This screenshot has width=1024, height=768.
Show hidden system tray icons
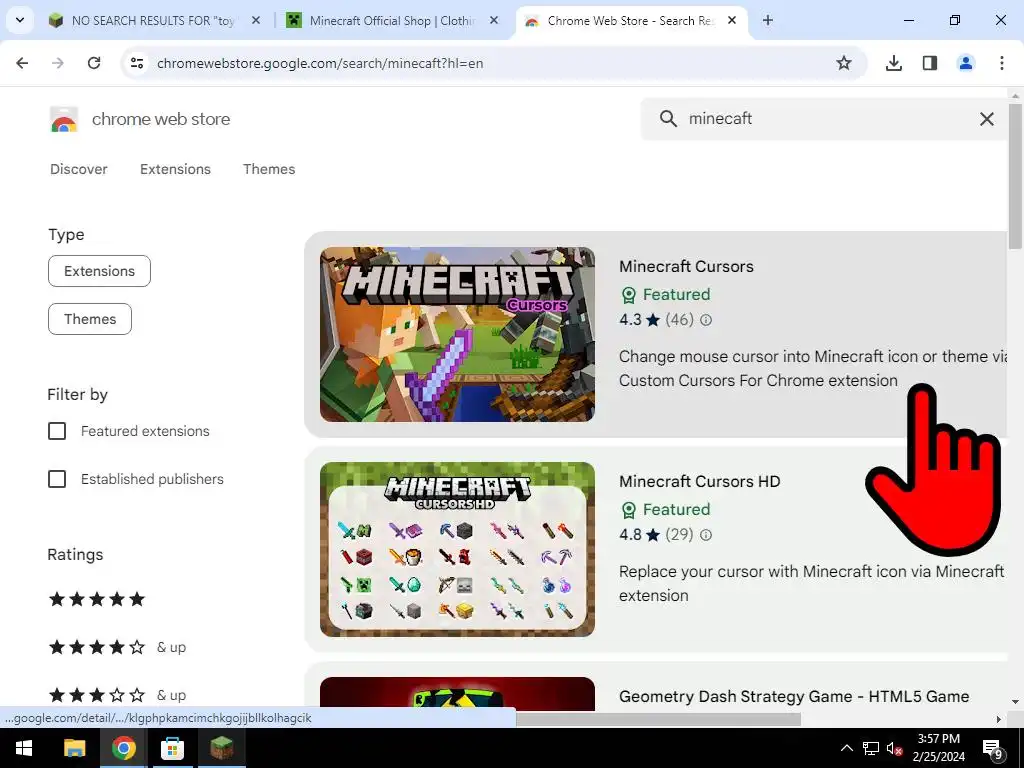click(846, 748)
